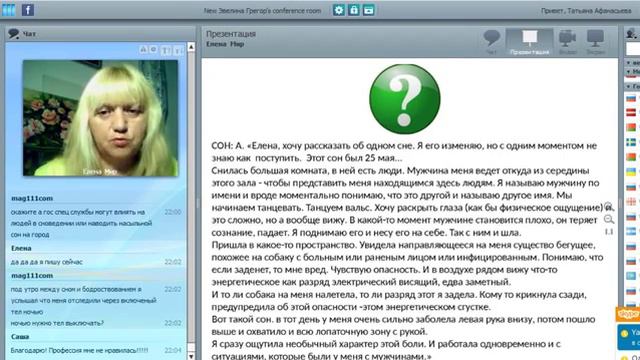Select the participant with the Latvia flag

coord(631,112)
